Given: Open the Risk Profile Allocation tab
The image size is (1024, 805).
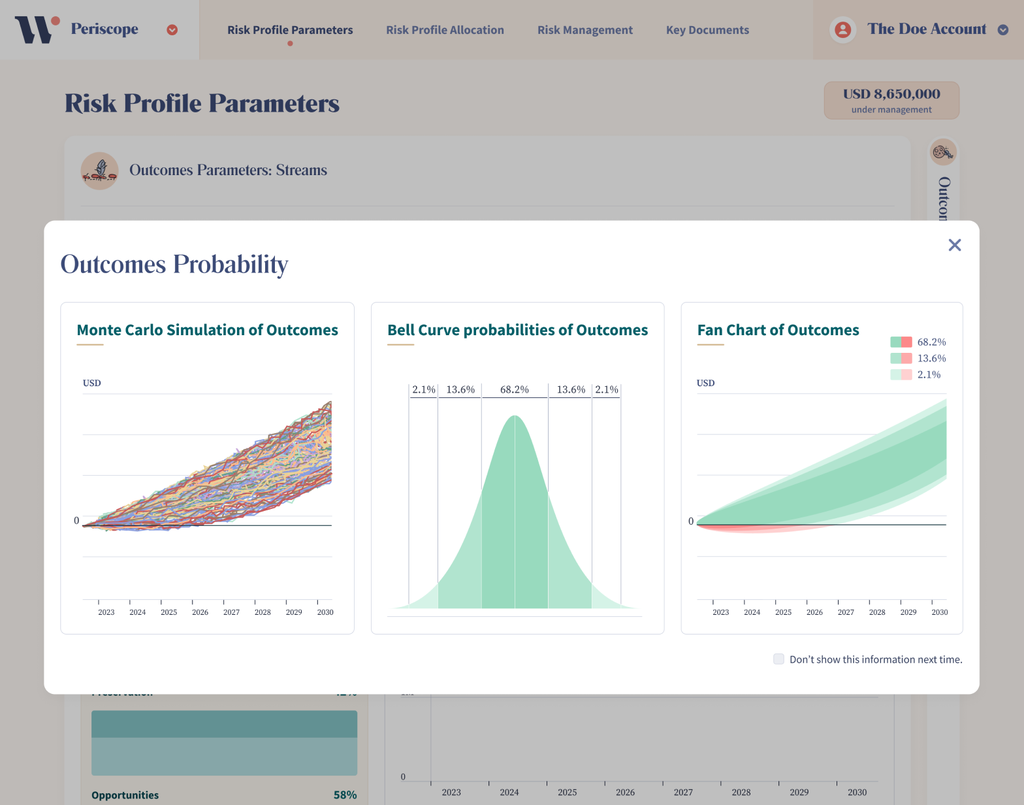Looking at the screenshot, I should tap(445, 30).
